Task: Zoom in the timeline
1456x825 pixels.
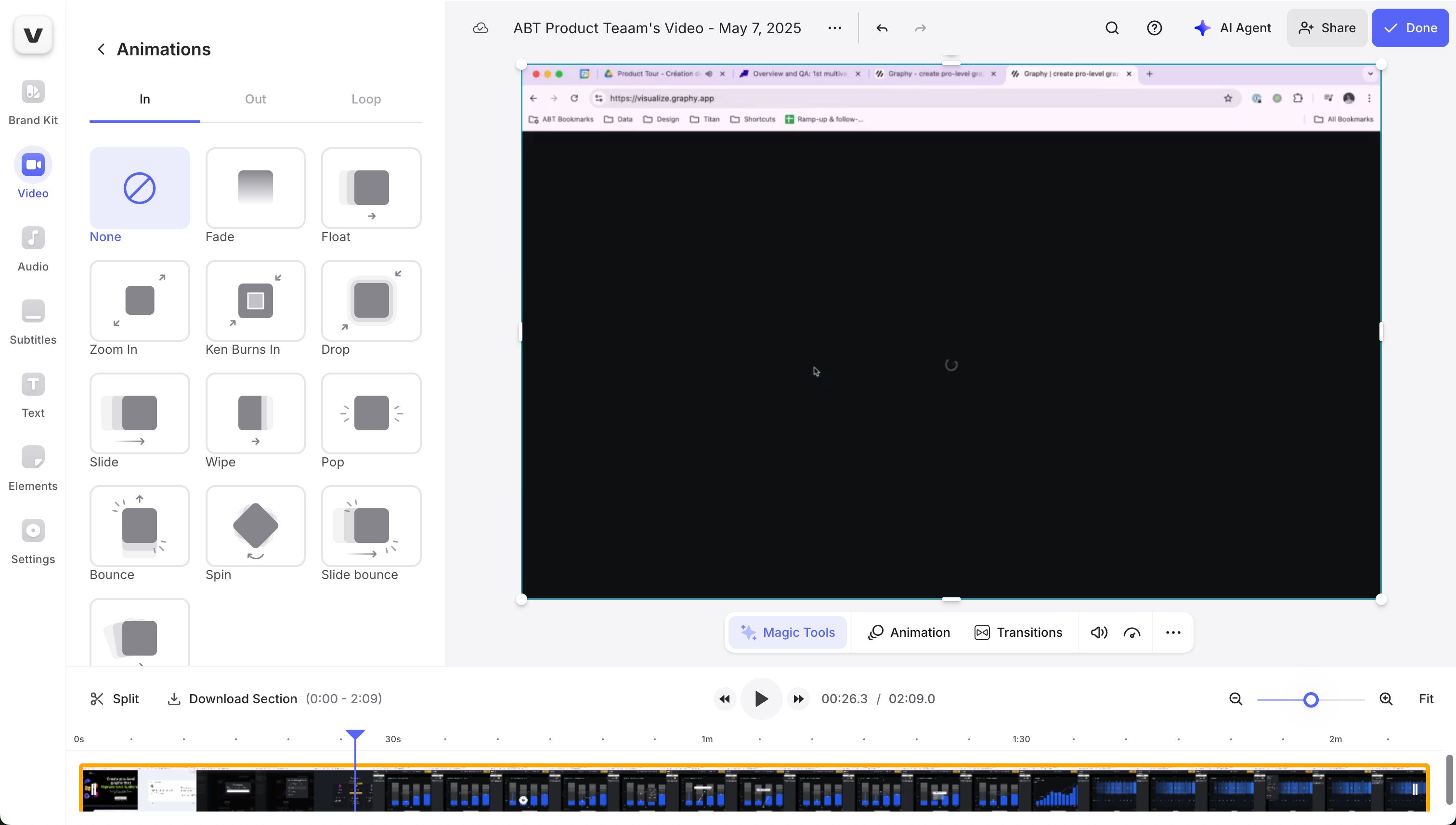Action: tap(1386, 698)
